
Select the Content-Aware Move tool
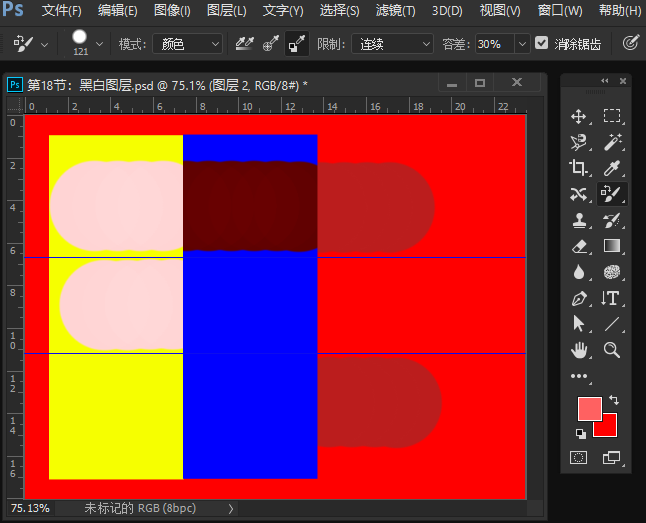(x=579, y=194)
